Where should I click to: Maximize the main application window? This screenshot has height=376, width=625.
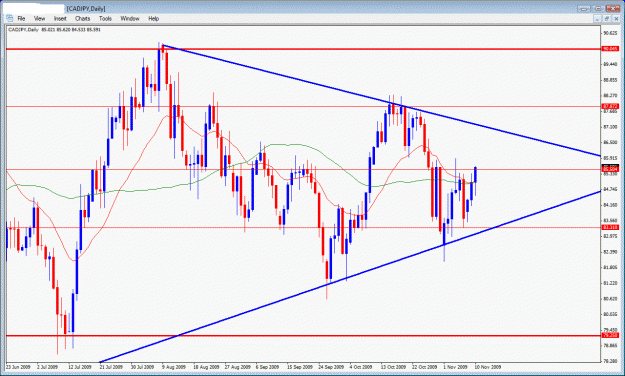(x=598, y=8)
